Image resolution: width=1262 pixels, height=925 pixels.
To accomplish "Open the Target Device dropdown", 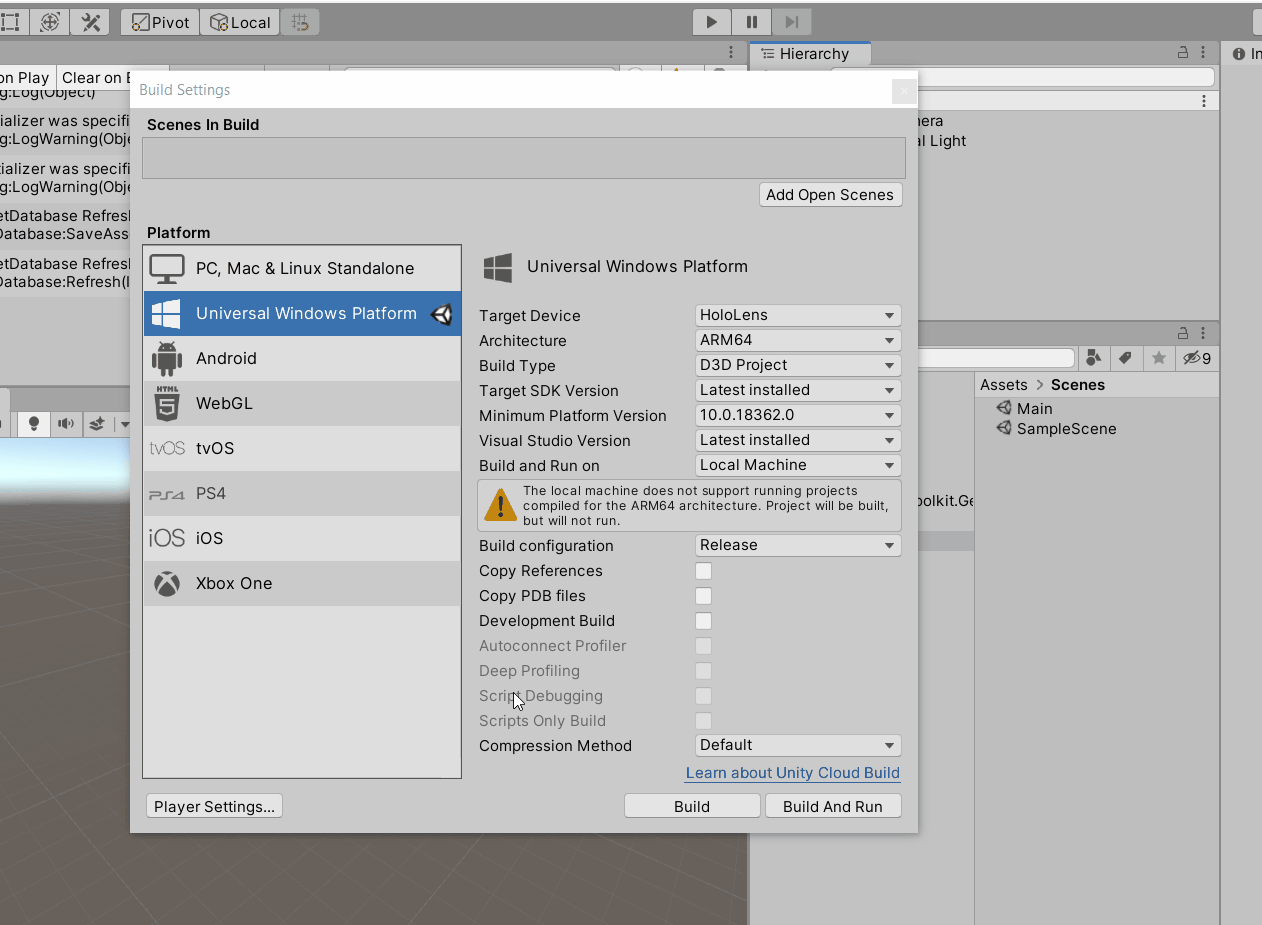I will click(798, 315).
